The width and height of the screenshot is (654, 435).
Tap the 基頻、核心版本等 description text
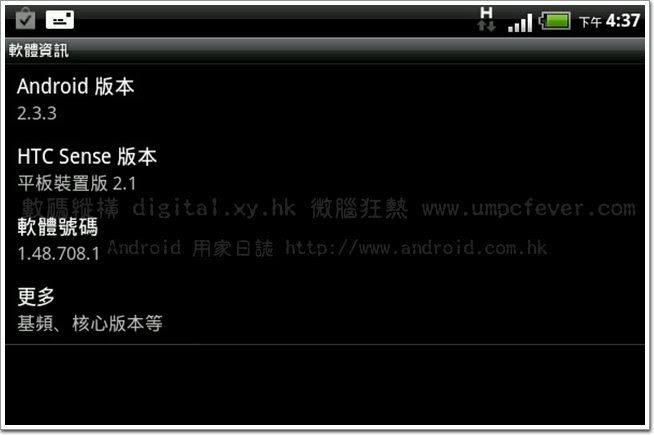point(90,324)
